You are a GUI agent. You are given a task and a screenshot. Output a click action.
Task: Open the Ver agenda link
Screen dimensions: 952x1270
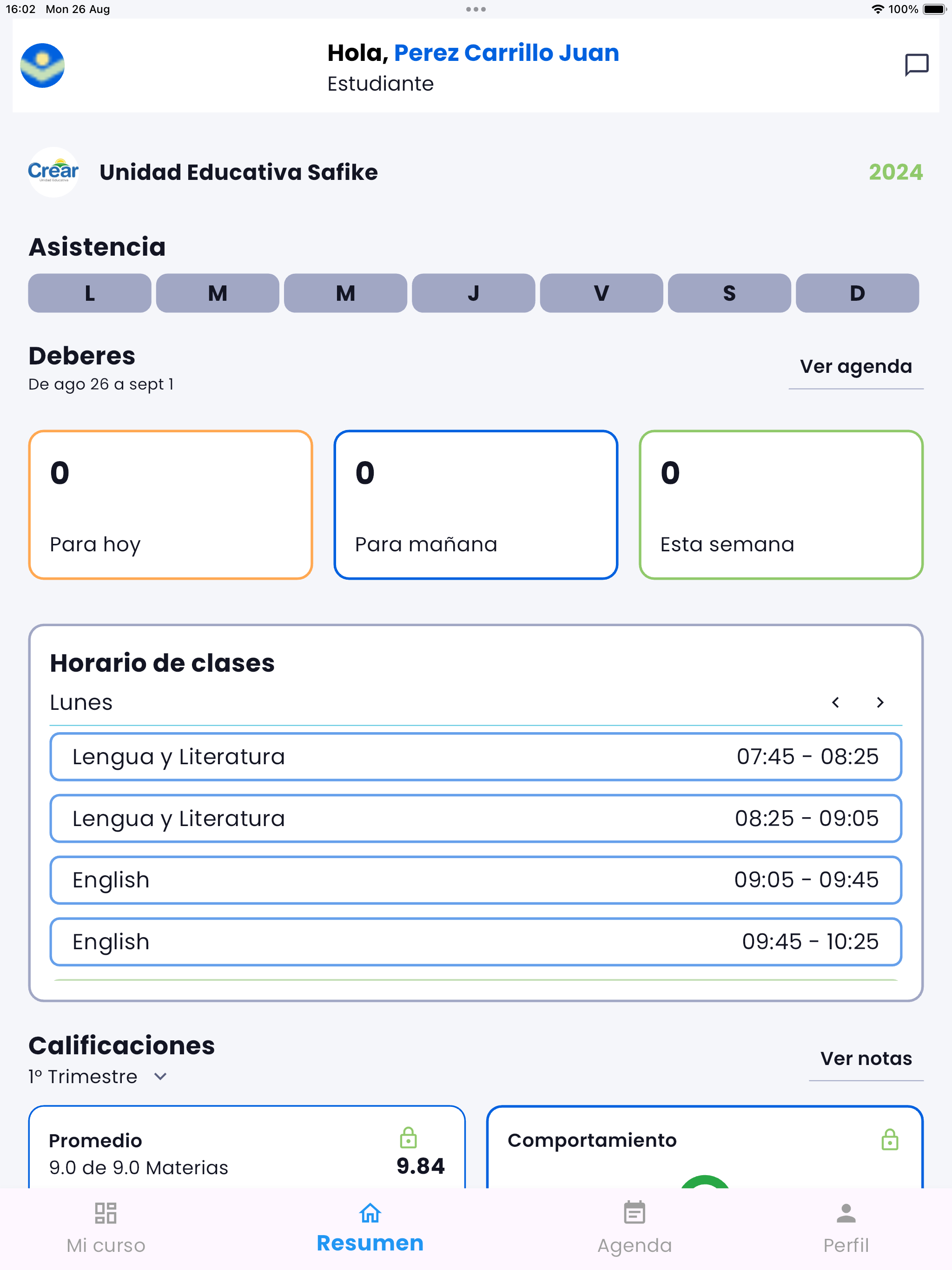tap(855, 366)
